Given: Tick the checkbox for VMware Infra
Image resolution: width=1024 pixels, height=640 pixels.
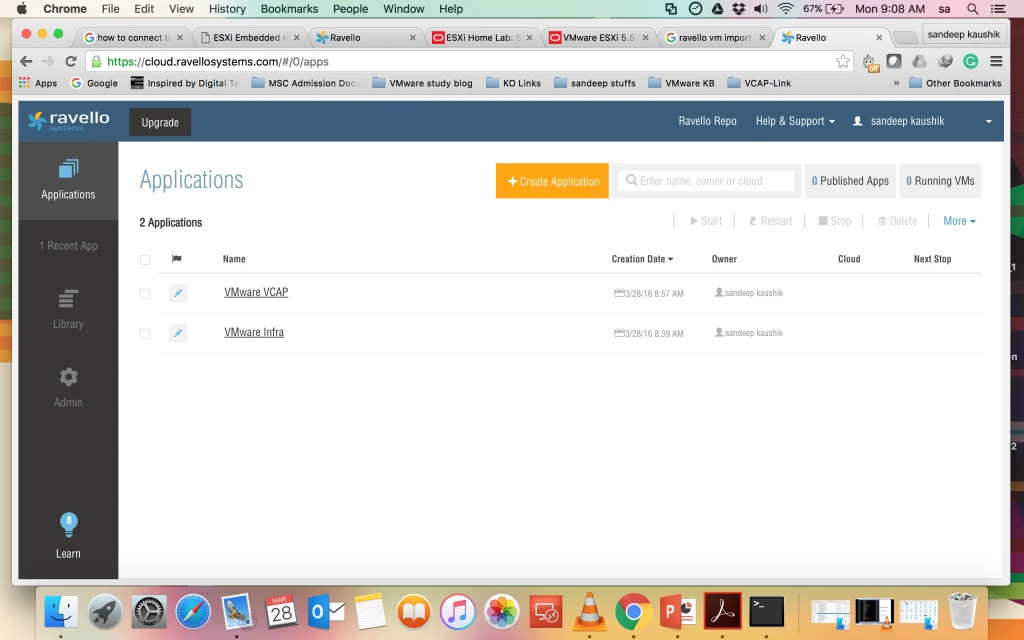Looking at the screenshot, I should click(145, 334).
